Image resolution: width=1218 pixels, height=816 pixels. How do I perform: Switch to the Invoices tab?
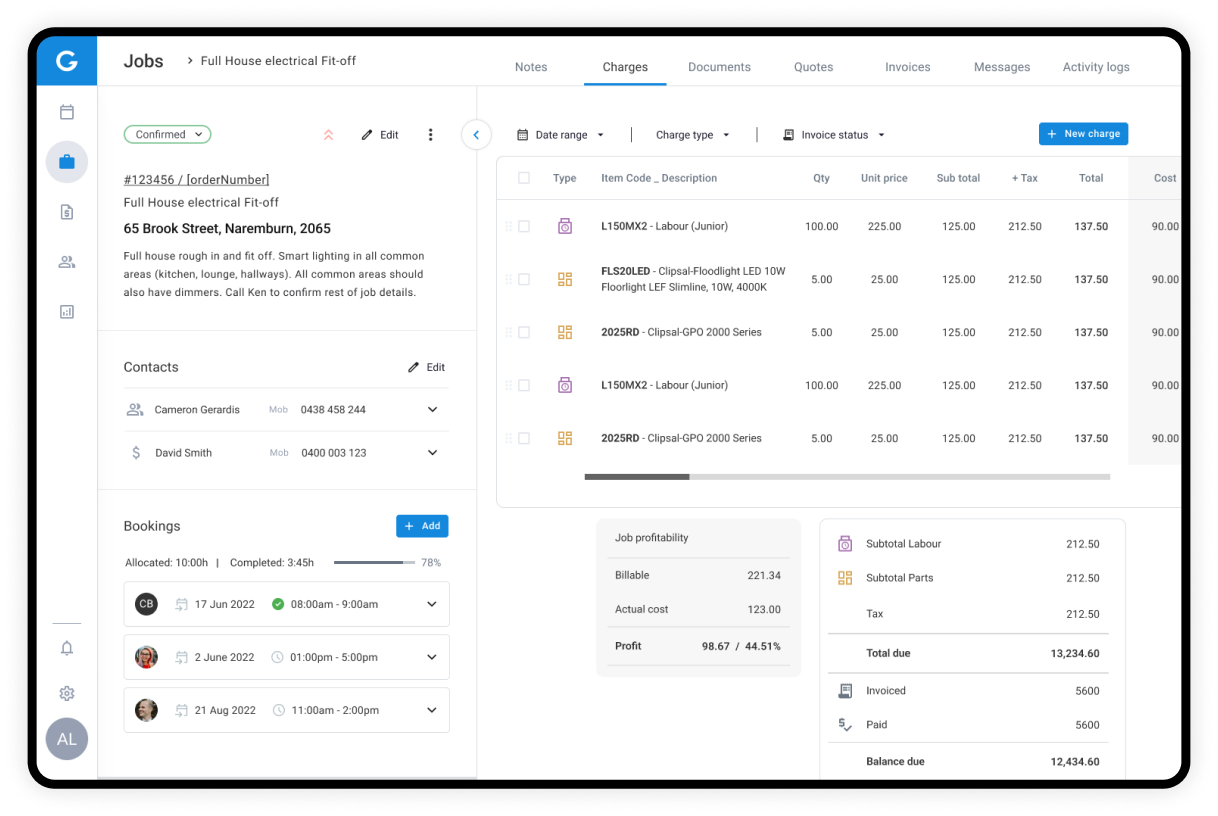coord(907,67)
